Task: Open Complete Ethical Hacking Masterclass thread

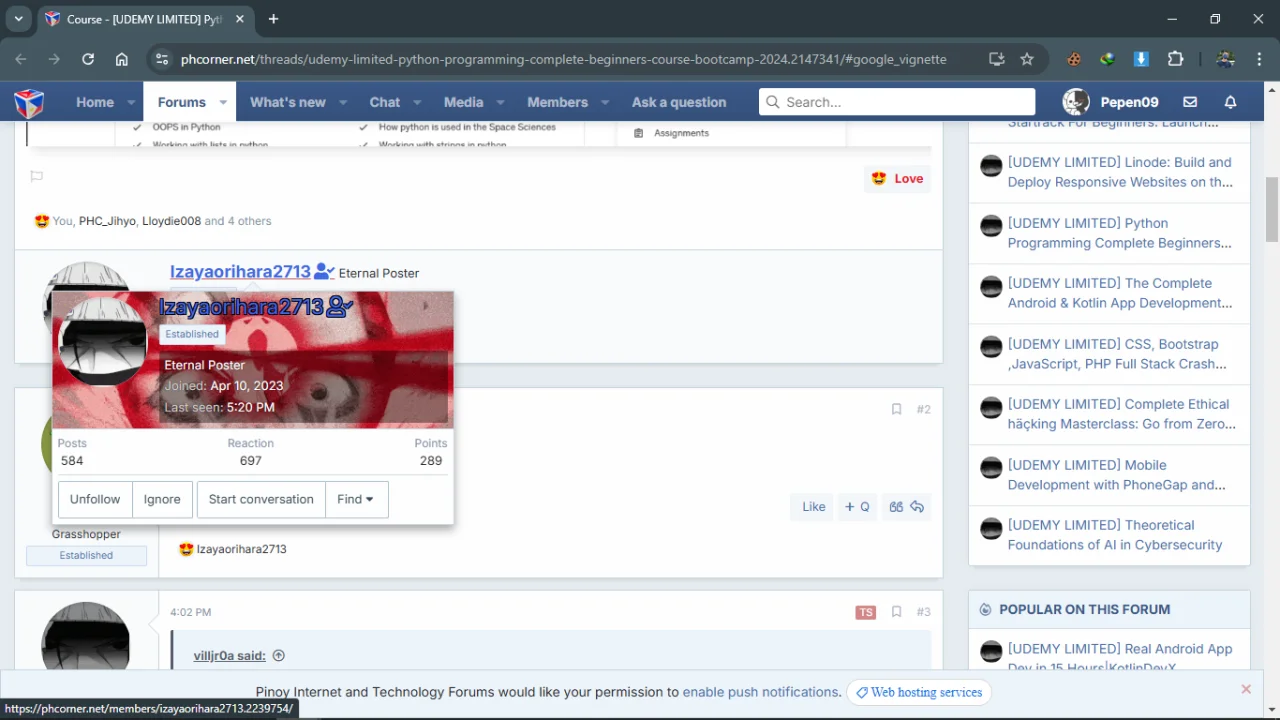Action: [1122, 414]
